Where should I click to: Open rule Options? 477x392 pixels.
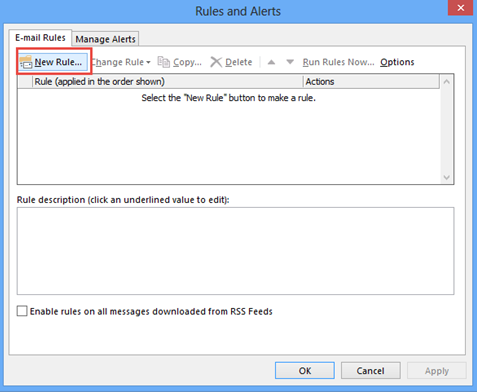397,62
